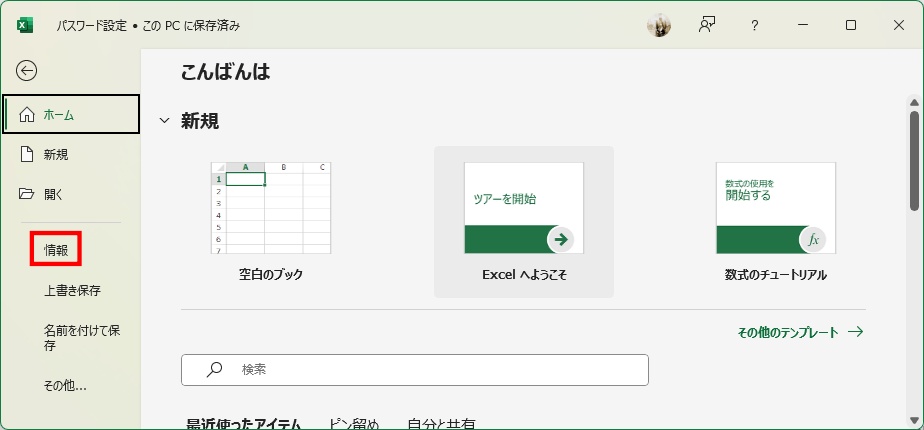Click the feedback person icon in title bar
Screen dimensions: 924x430
point(708,26)
